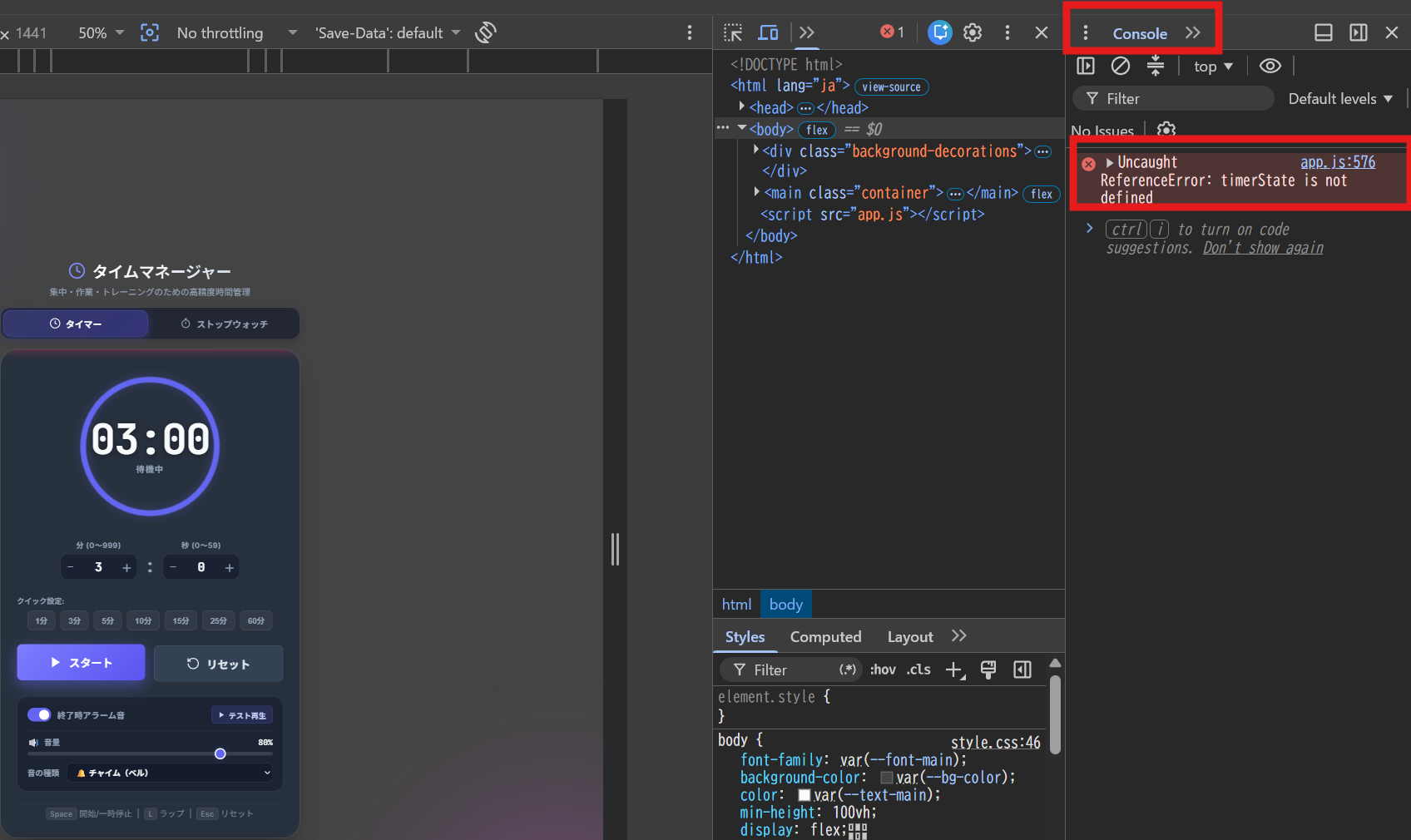Click the flex badge next to main
1411x840 pixels.
click(1042, 194)
